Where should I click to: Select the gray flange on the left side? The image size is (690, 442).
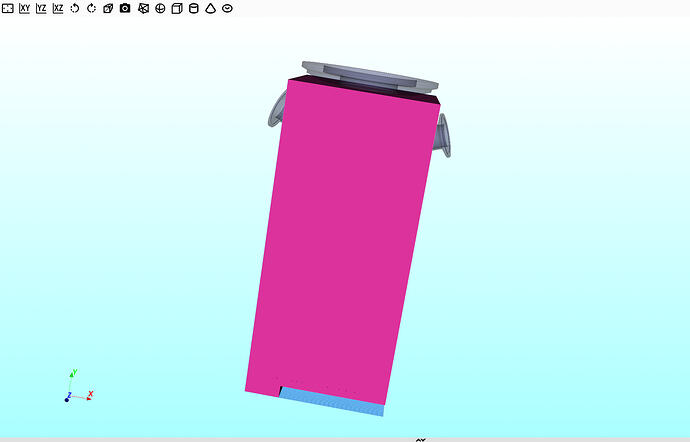click(x=277, y=110)
